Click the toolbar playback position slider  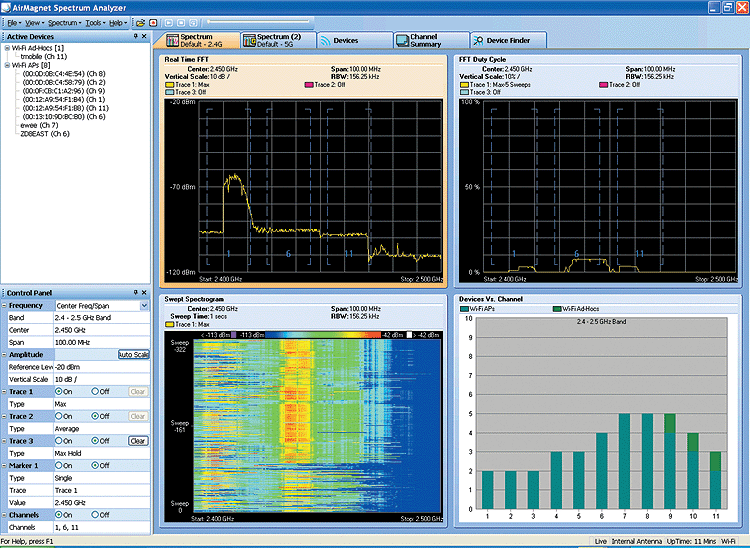click(x=258, y=22)
